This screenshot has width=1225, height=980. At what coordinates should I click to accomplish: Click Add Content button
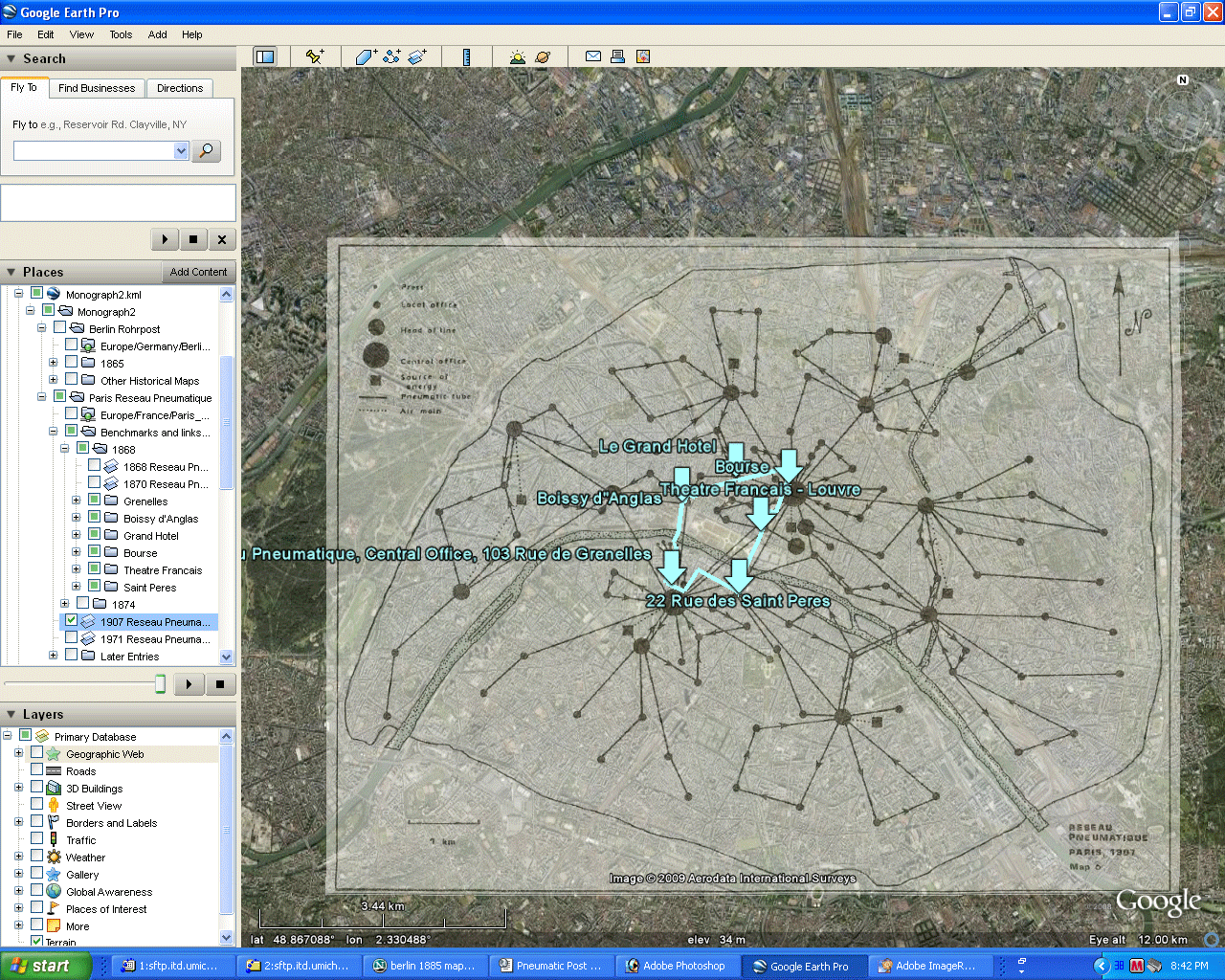coord(198,272)
